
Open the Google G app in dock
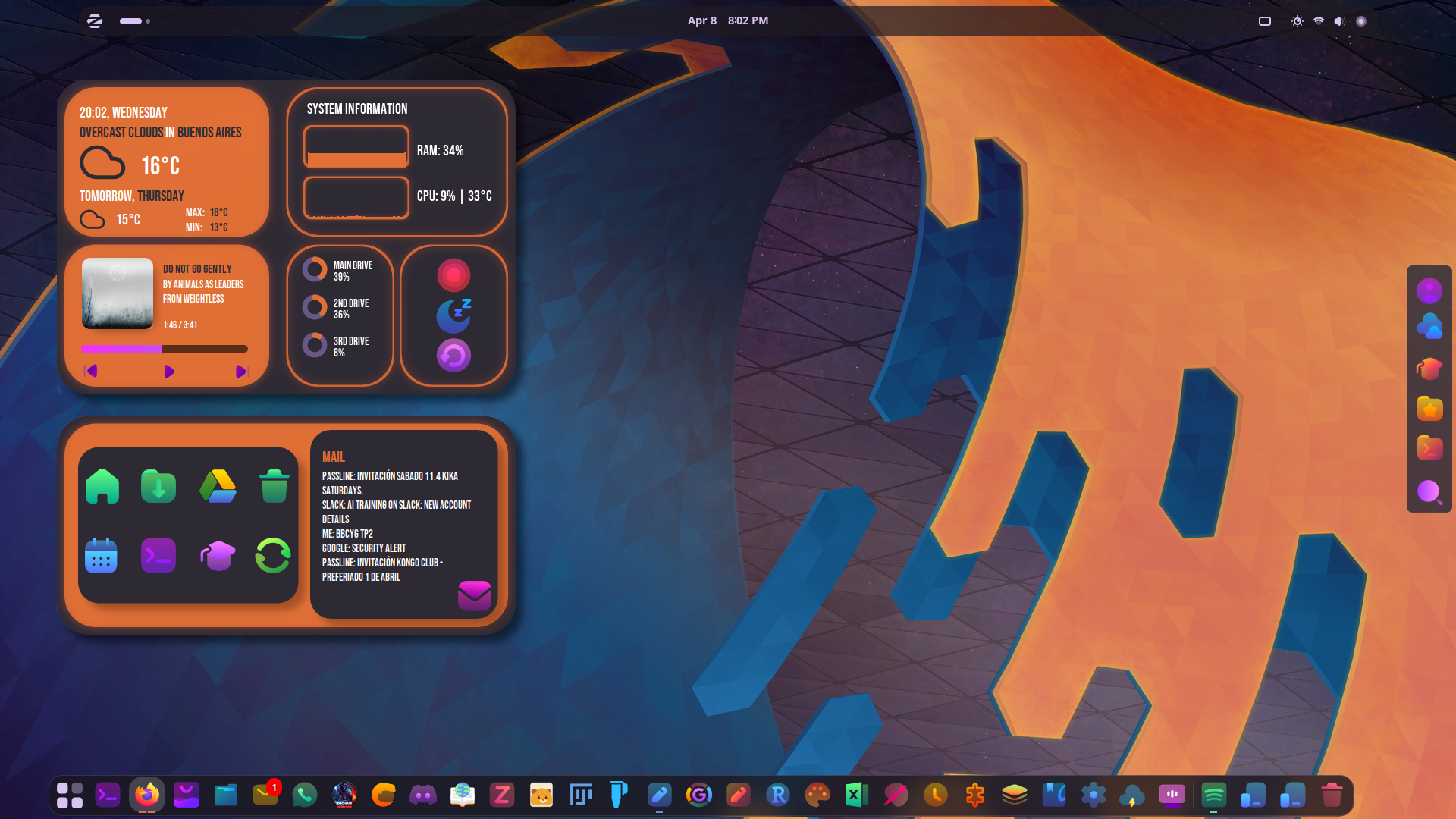[x=698, y=795]
